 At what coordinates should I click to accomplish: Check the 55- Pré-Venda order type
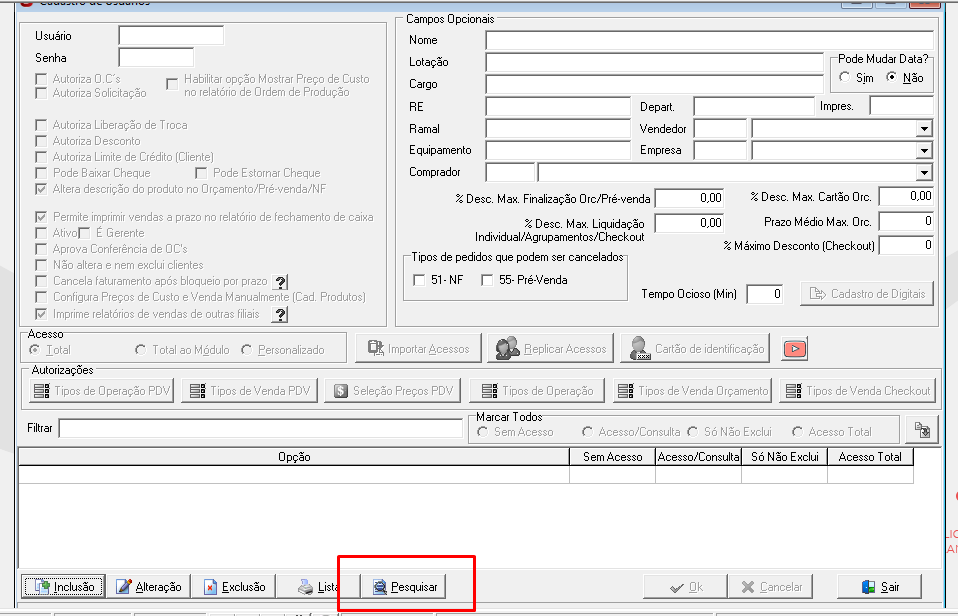coord(487,280)
